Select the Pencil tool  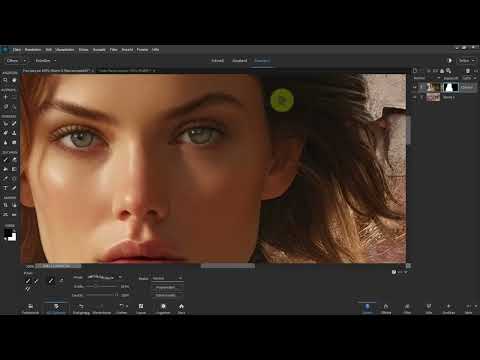(14, 188)
